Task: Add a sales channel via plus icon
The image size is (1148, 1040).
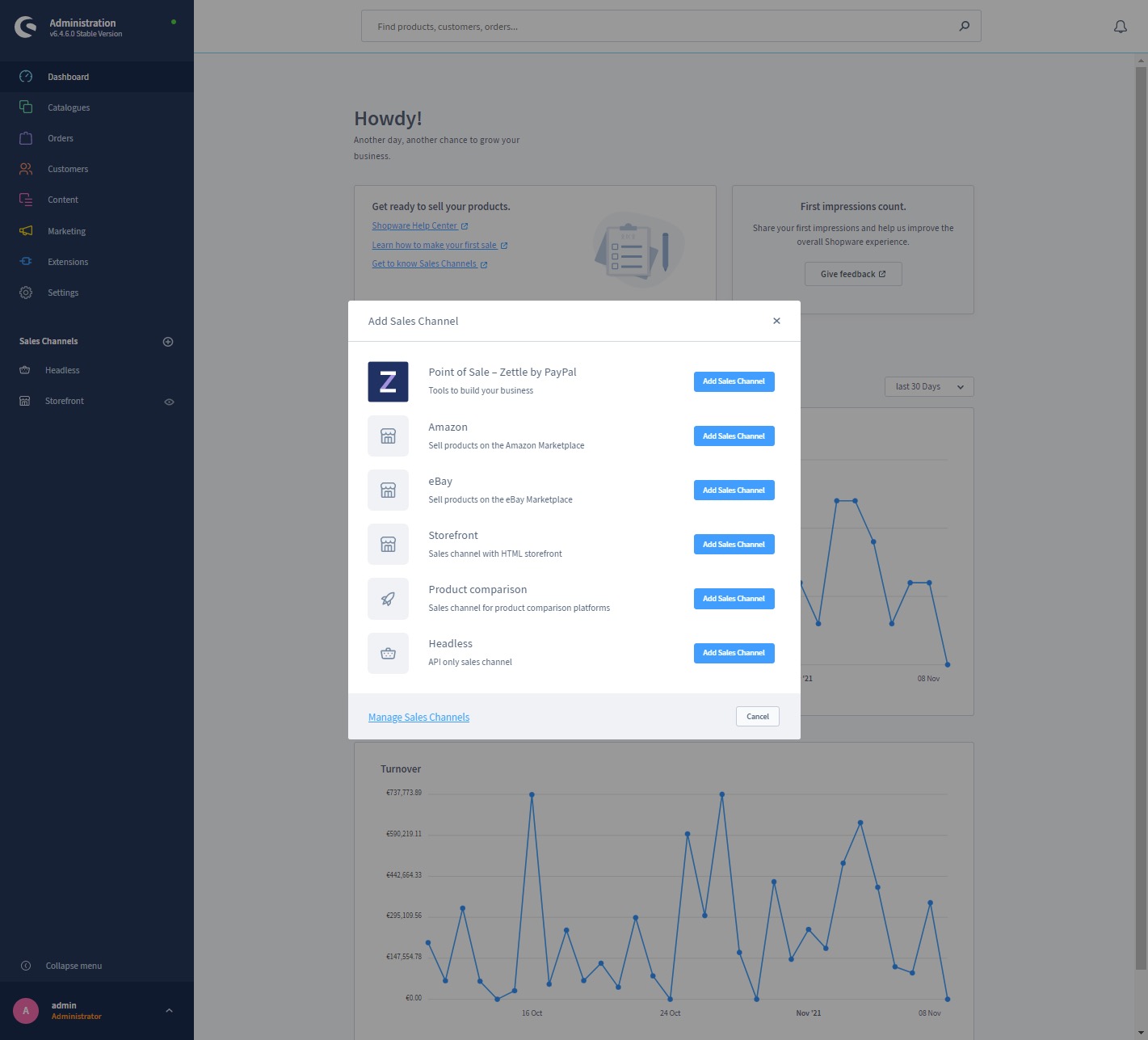Action: (x=168, y=342)
